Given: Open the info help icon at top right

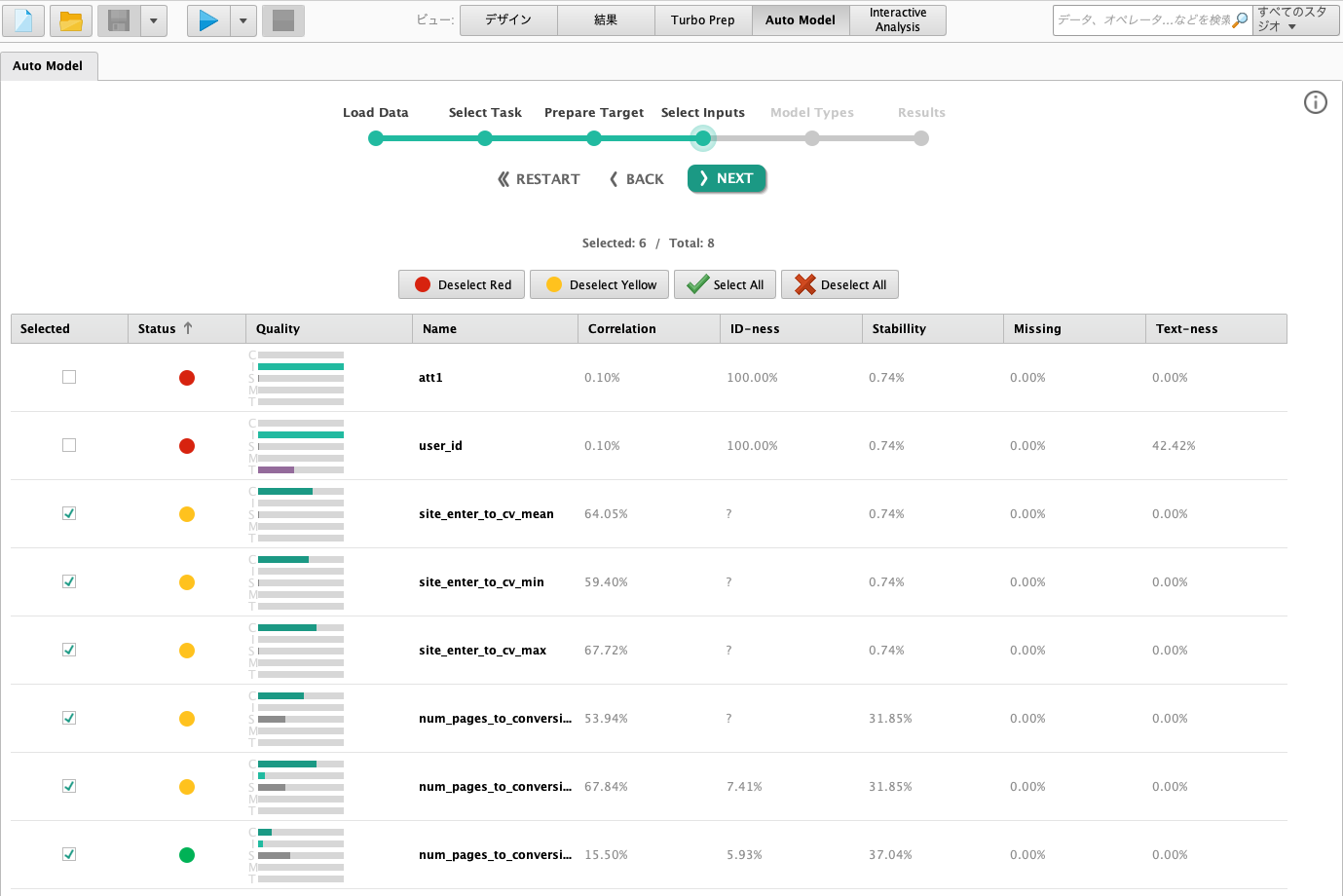Looking at the screenshot, I should pyautogui.click(x=1316, y=102).
